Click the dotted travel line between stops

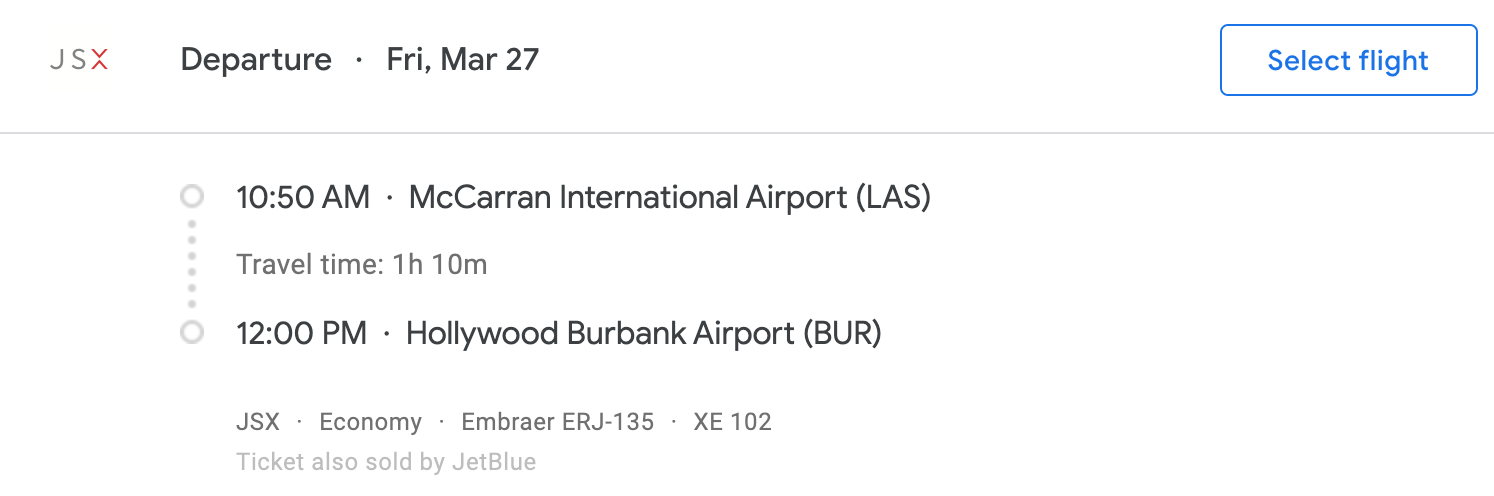click(x=191, y=265)
